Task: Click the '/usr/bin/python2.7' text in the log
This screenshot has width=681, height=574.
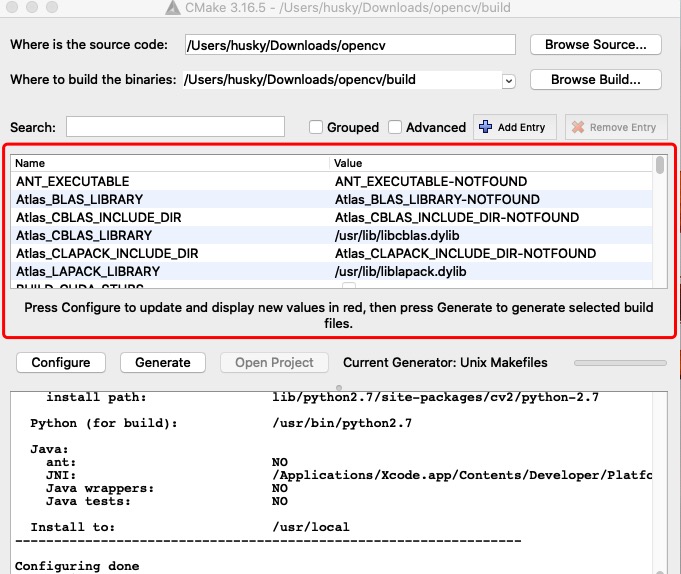Action: [342, 423]
